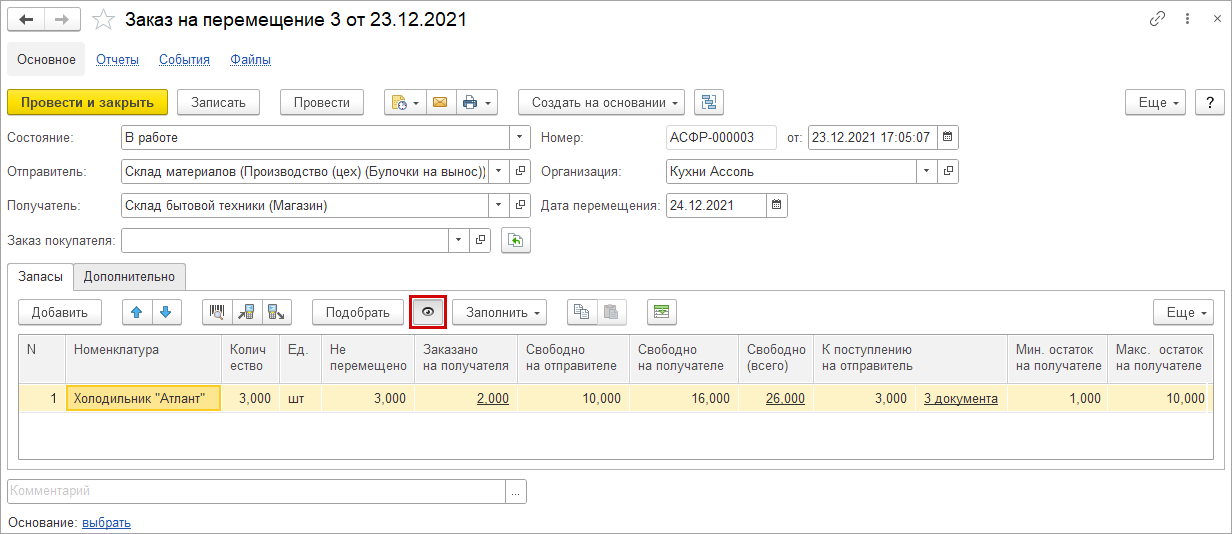
Task: Go back with the left arrow button
Action: click(x=26, y=19)
